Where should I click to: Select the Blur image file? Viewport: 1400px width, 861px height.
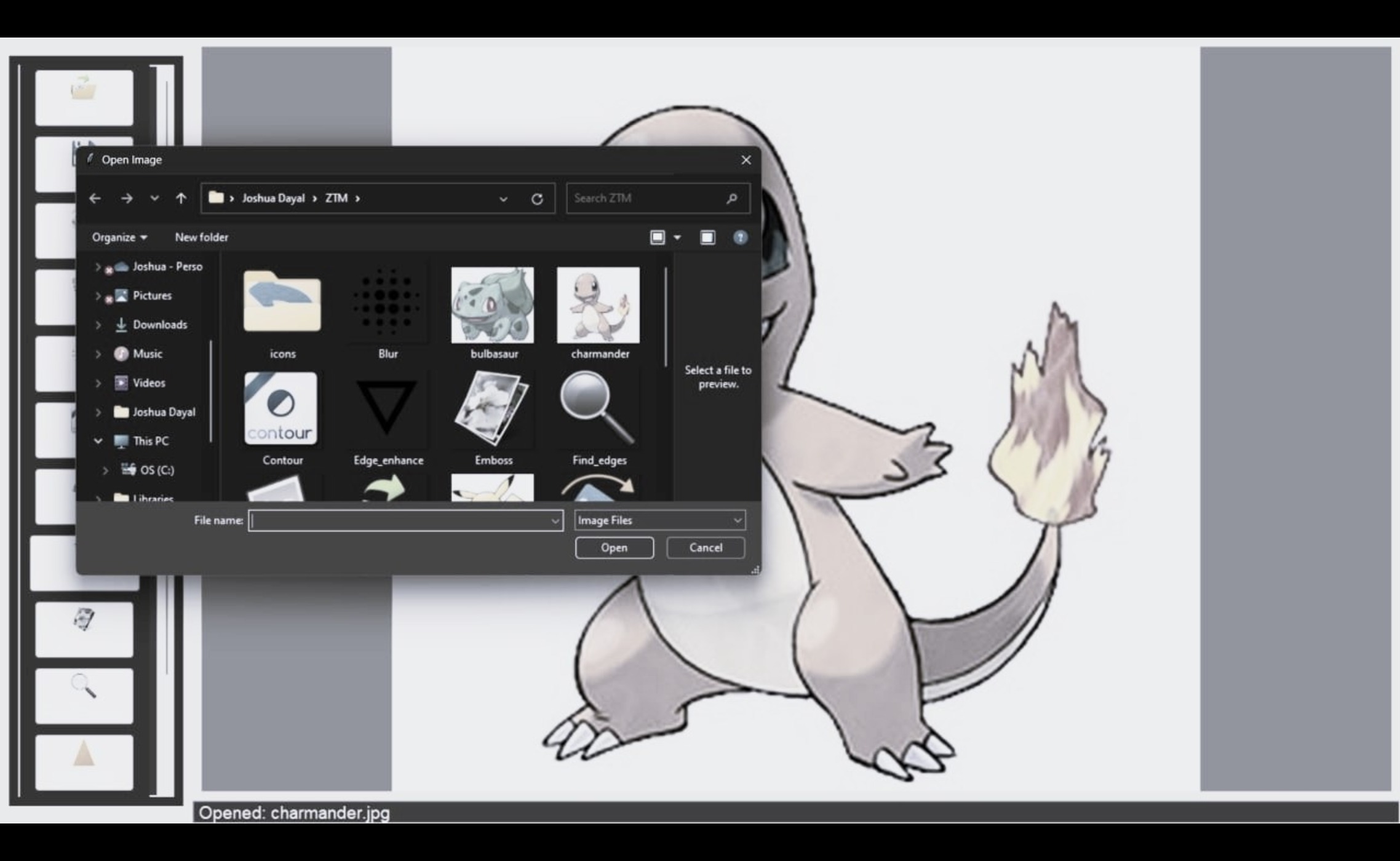(388, 312)
